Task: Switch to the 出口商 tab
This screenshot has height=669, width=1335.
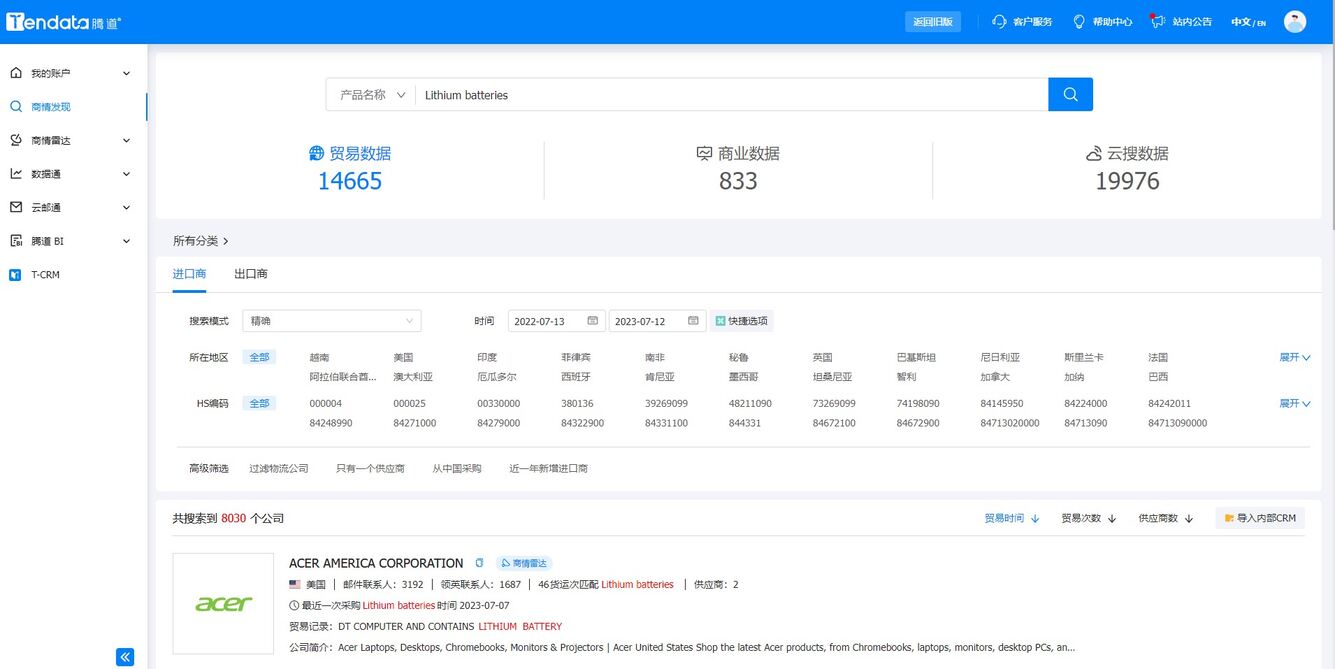Action: point(251,273)
